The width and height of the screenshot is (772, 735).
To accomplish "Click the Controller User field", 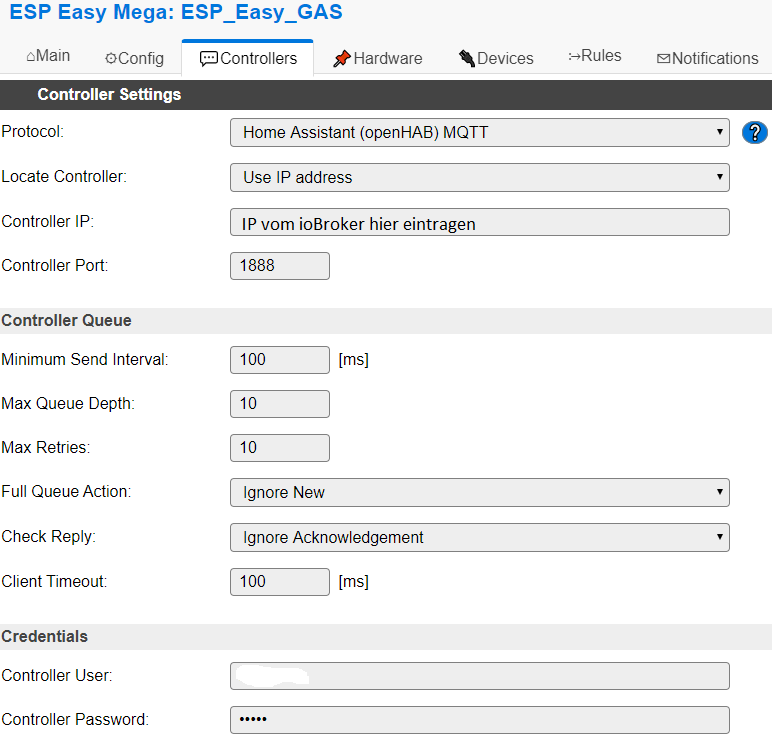I will point(479,676).
